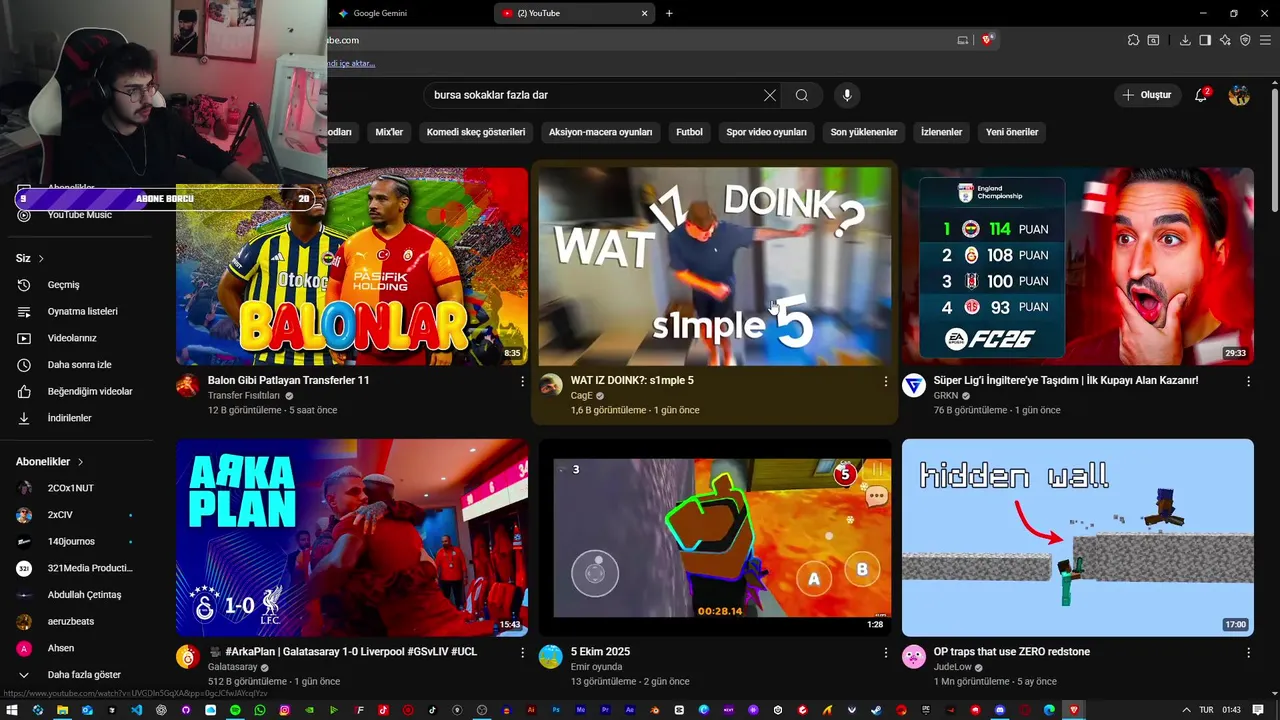Select Aksiyon-macera oyunları chip
Image resolution: width=1280 pixels, height=720 pixels.
[600, 132]
